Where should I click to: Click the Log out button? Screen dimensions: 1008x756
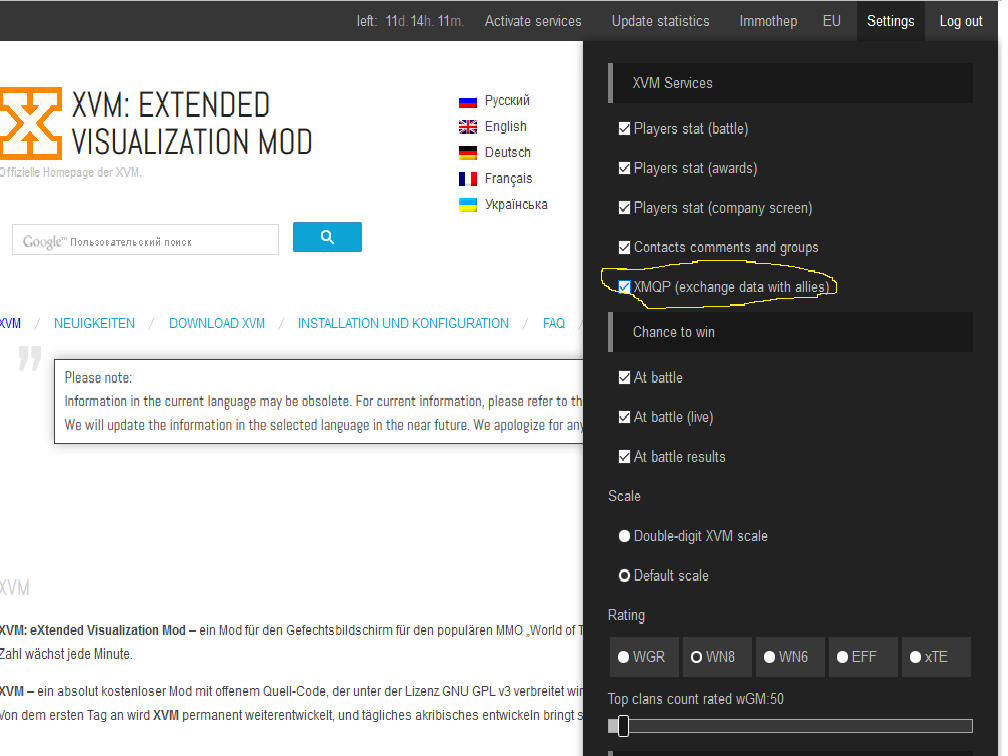pos(961,21)
